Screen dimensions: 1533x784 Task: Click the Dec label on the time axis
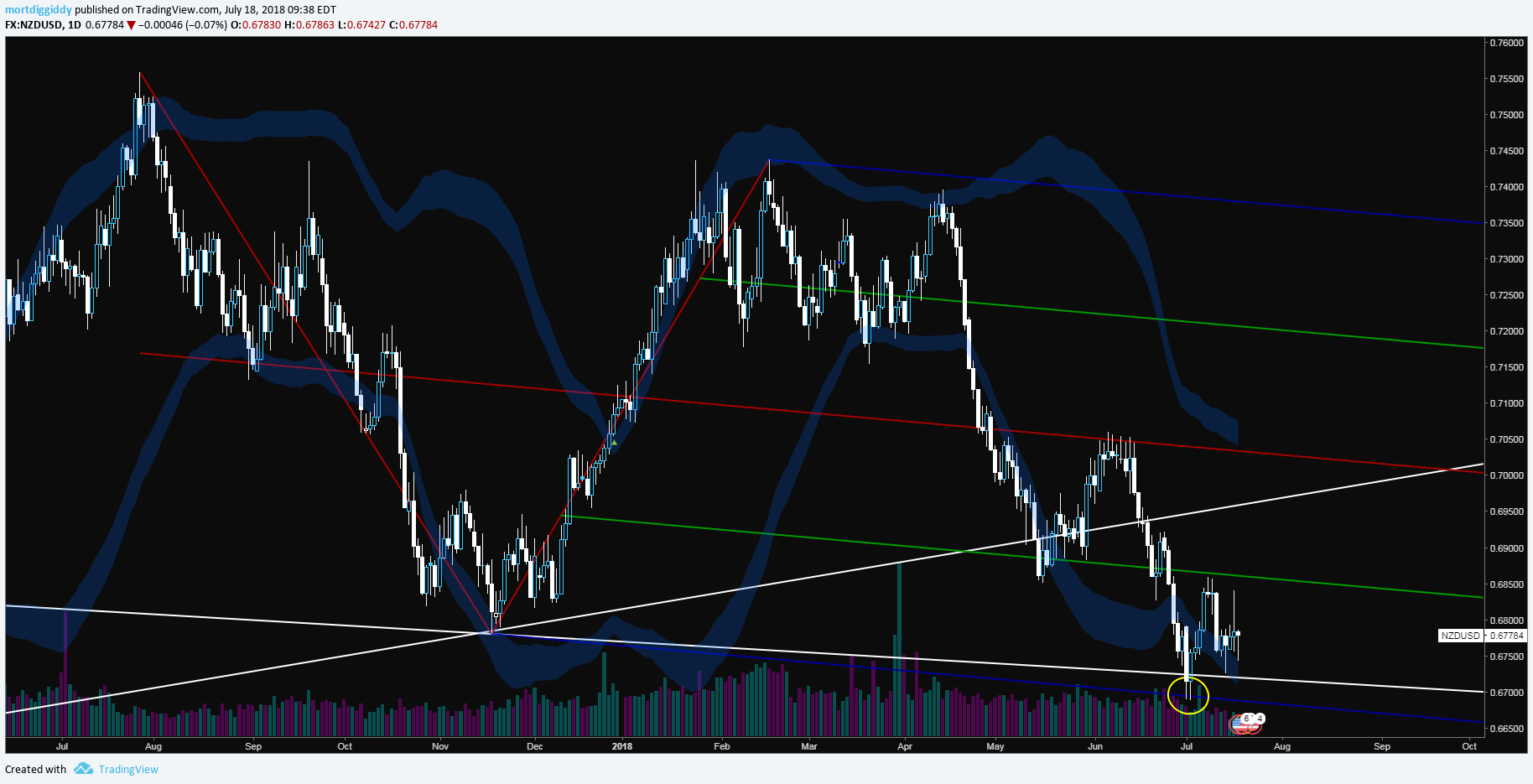(535, 746)
